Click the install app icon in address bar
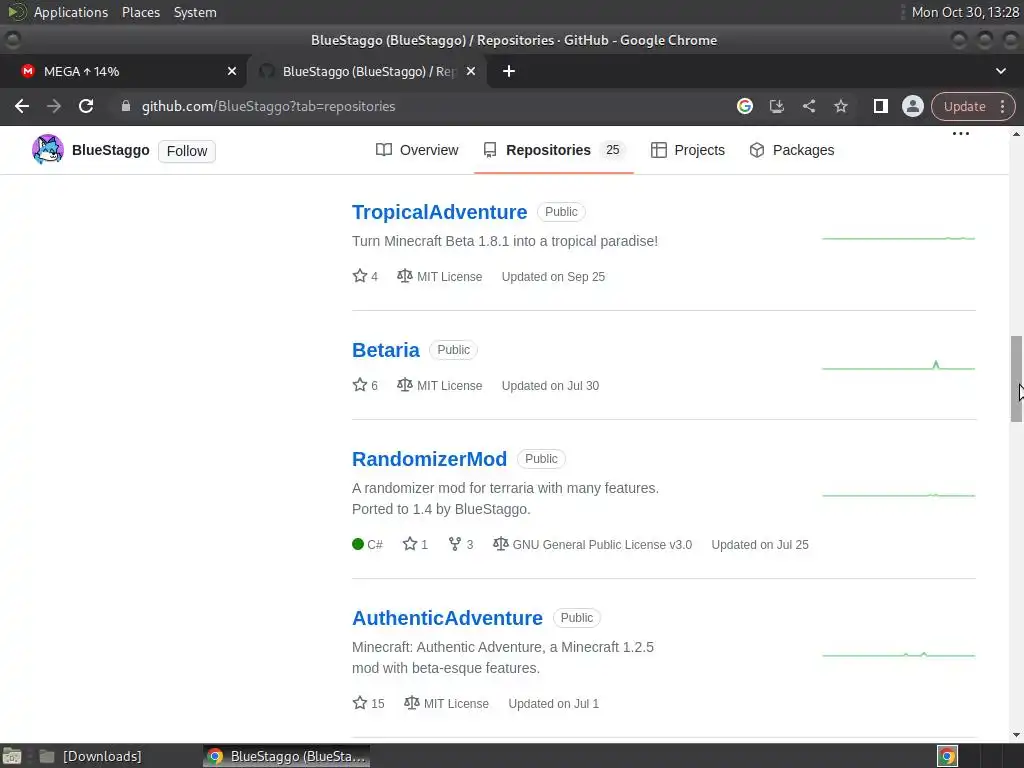Viewport: 1024px width, 768px height. point(776,106)
